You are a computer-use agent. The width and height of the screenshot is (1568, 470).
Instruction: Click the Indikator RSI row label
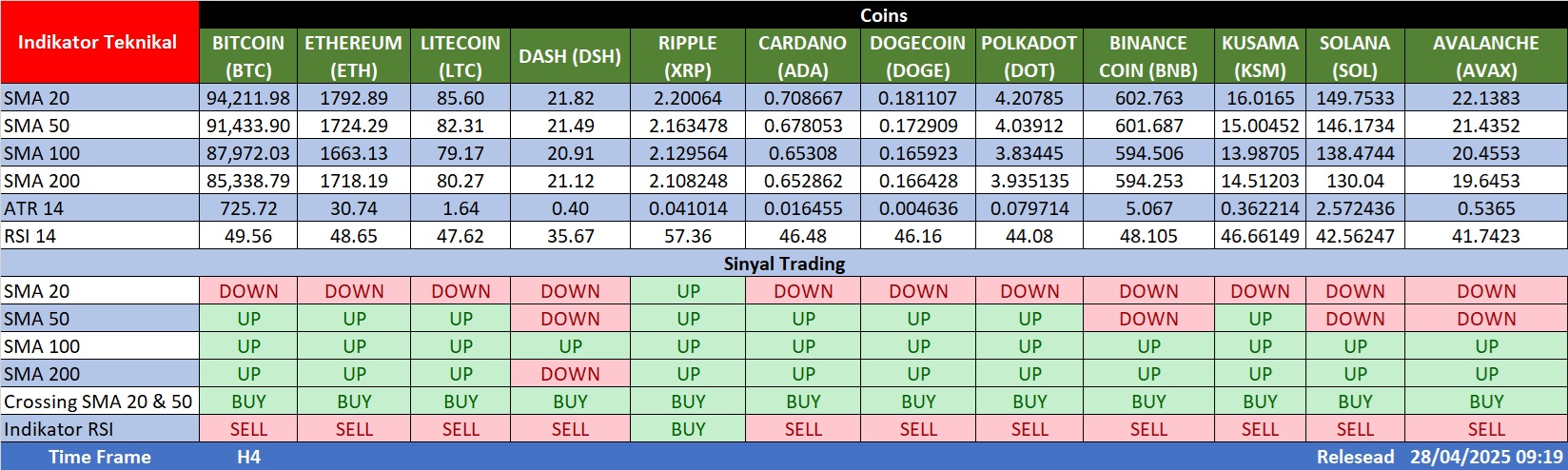point(58,429)
